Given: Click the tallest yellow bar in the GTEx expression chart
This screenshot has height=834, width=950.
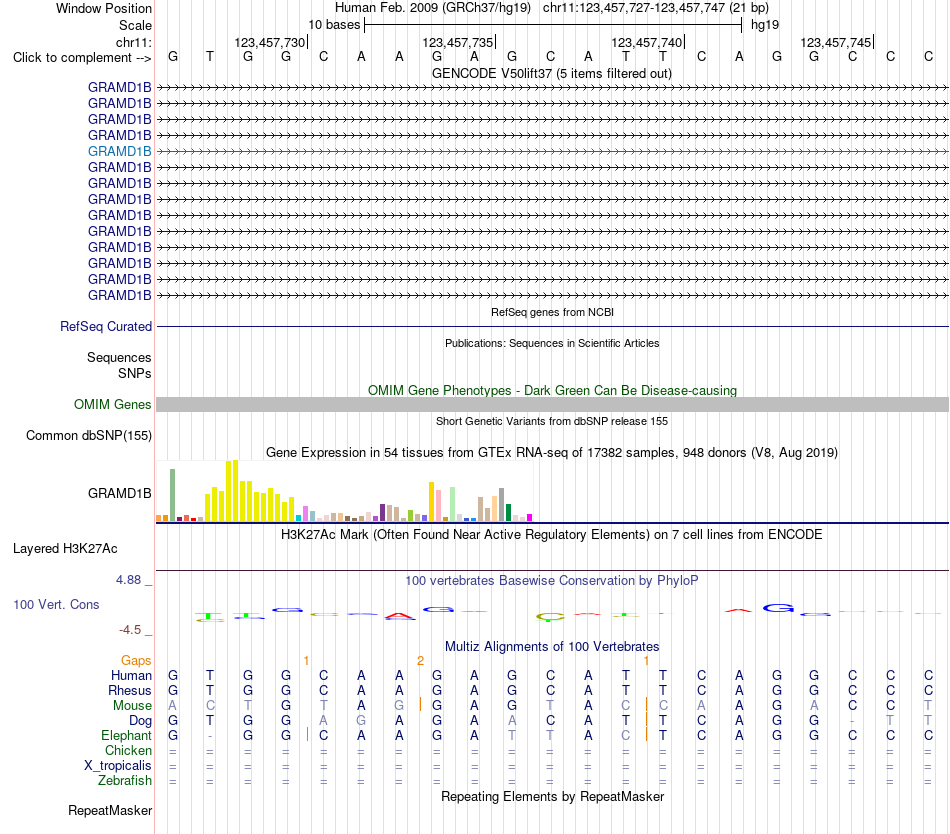Looking at the screenshot, I should pyautogui.click(x=236, y=491).
